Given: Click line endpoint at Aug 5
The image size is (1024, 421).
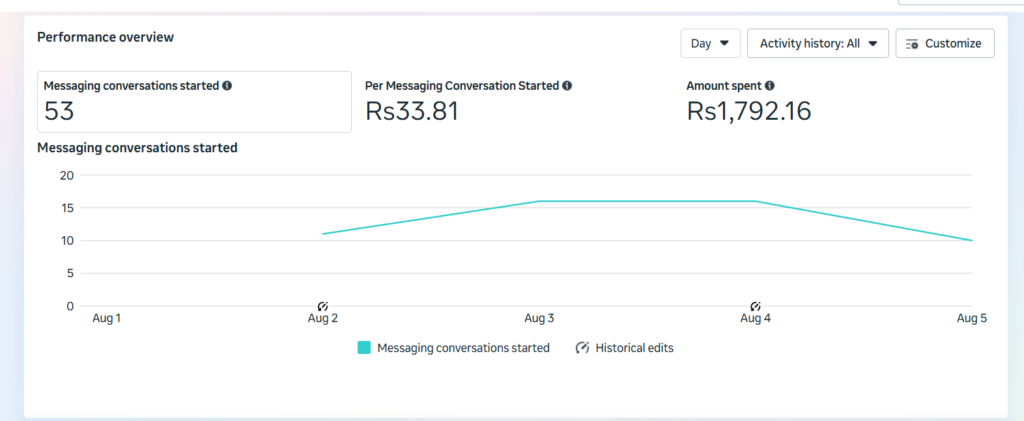Looking at the screenshot, I should pos(972,240).
